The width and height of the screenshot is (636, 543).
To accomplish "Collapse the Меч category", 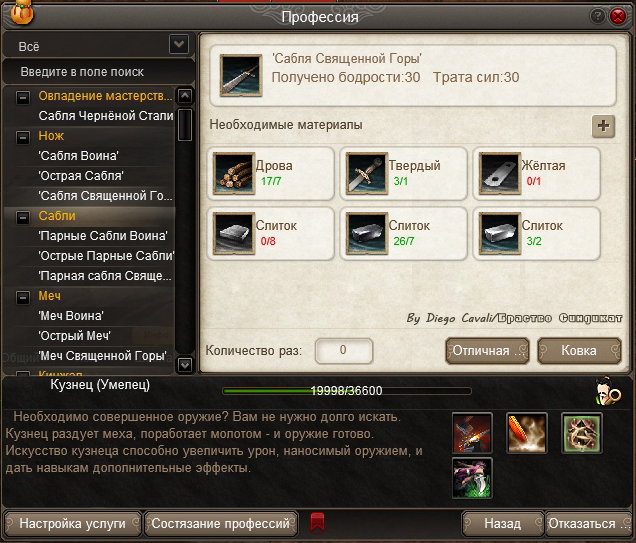I will click(23, 297).
